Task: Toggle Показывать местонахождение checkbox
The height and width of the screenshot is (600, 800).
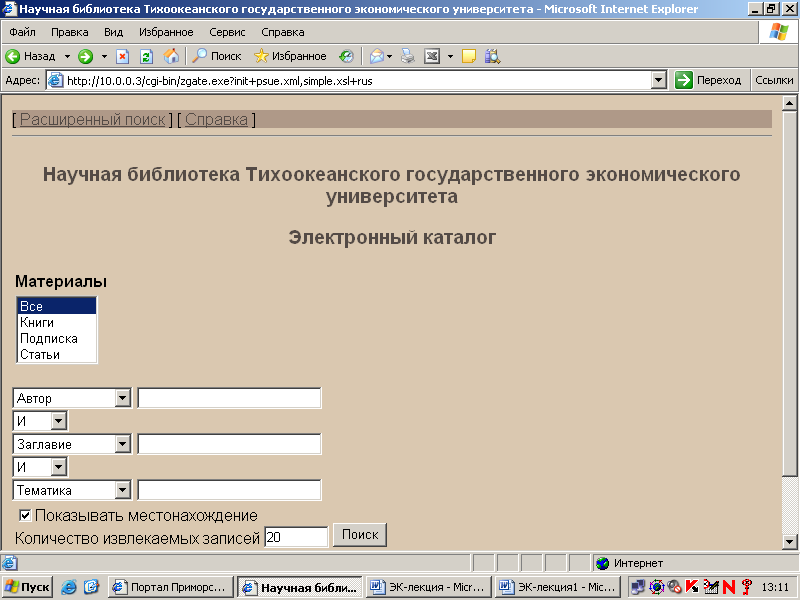Action: tap(25, 515)
